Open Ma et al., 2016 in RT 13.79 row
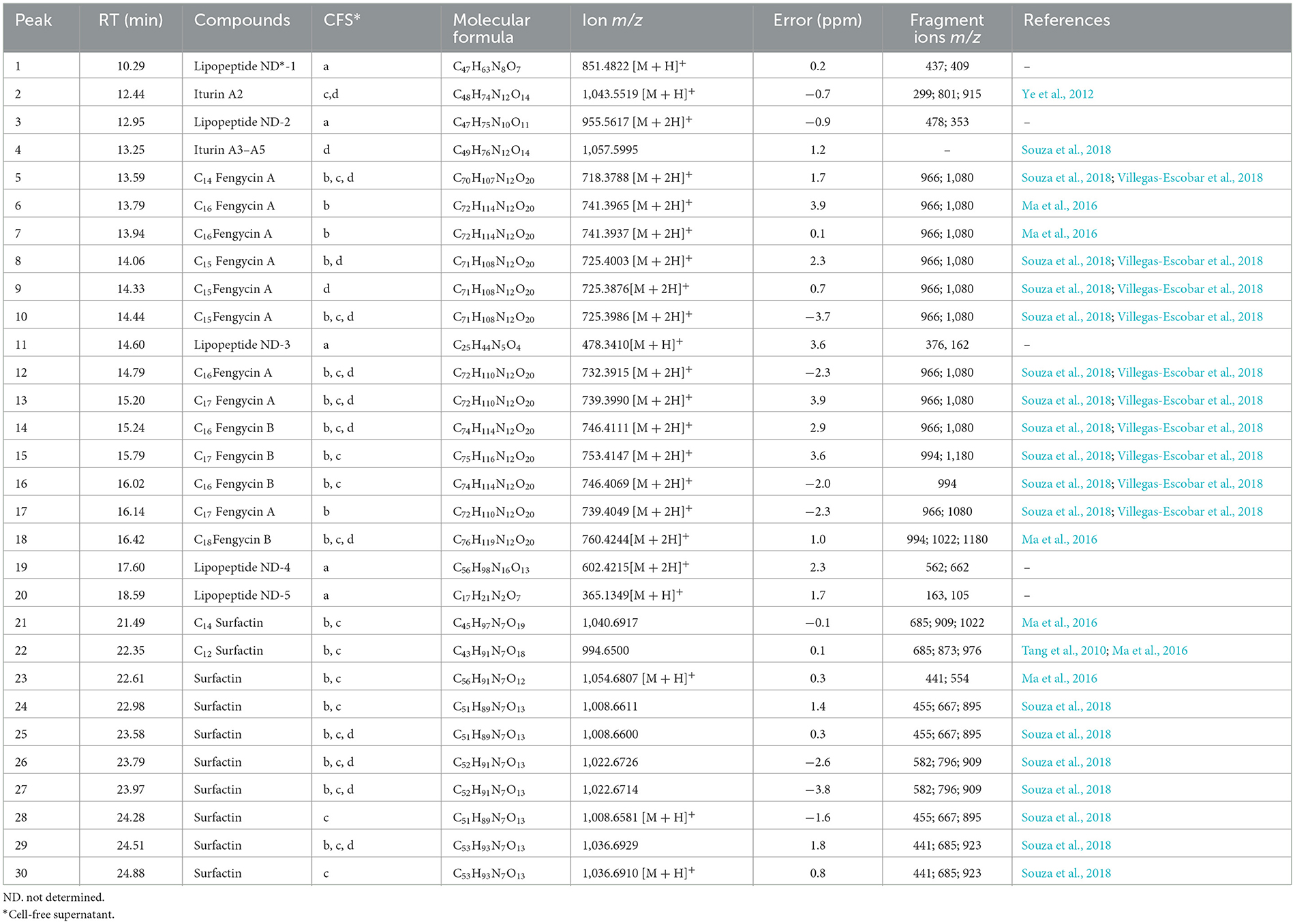The width and height of the screenshot is (1295, 924). 1059,206
